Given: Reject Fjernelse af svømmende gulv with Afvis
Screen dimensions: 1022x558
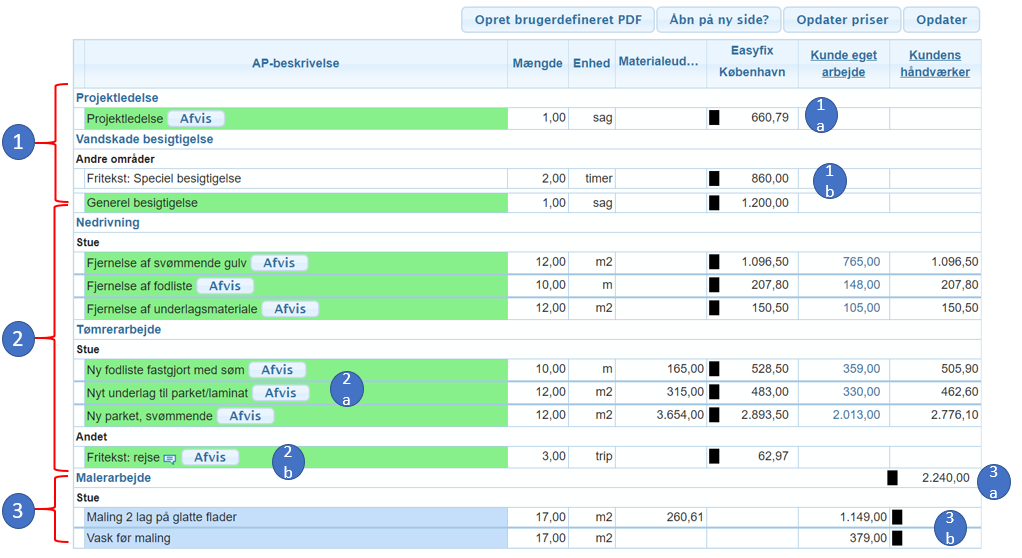Looking at the screenshot, I should (x=279, y=262).
